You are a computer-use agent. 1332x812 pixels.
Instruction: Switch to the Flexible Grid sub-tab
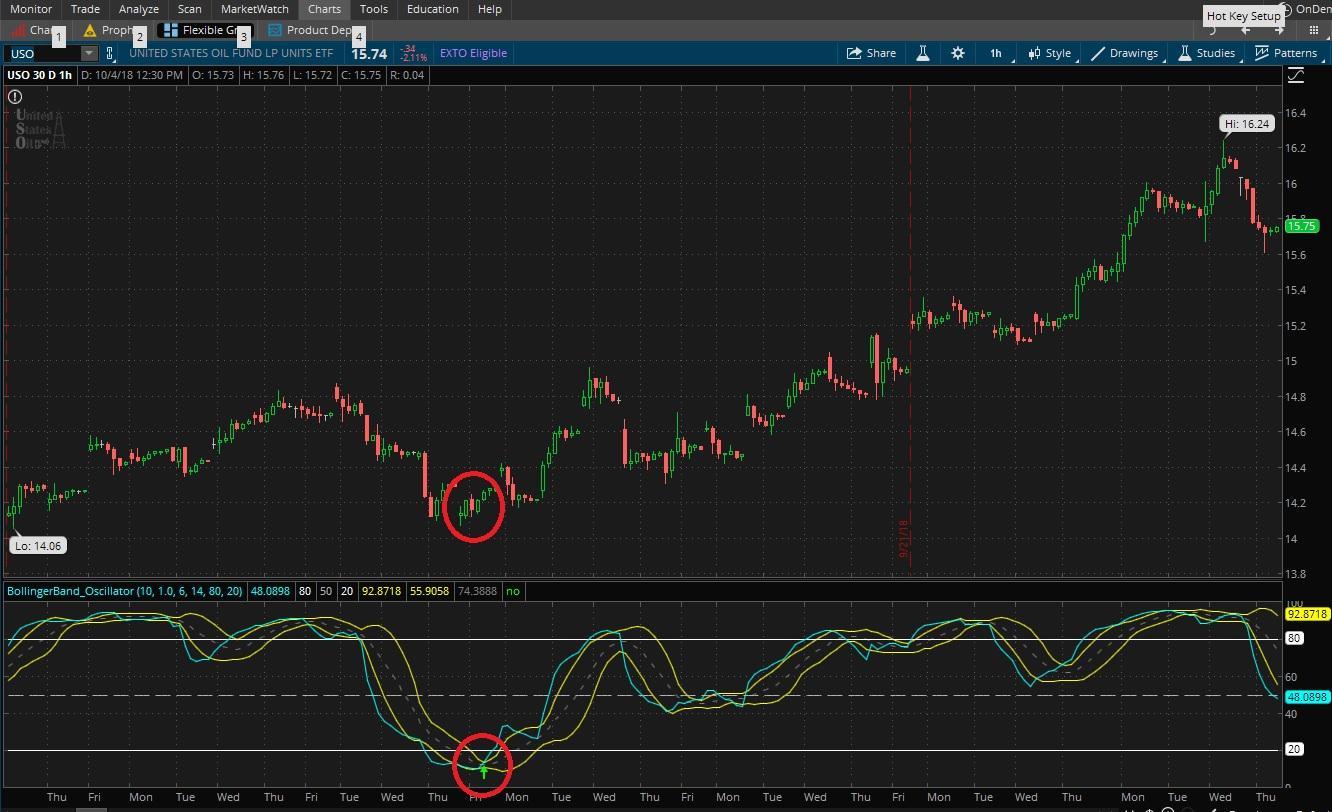(x=205, y=30)
